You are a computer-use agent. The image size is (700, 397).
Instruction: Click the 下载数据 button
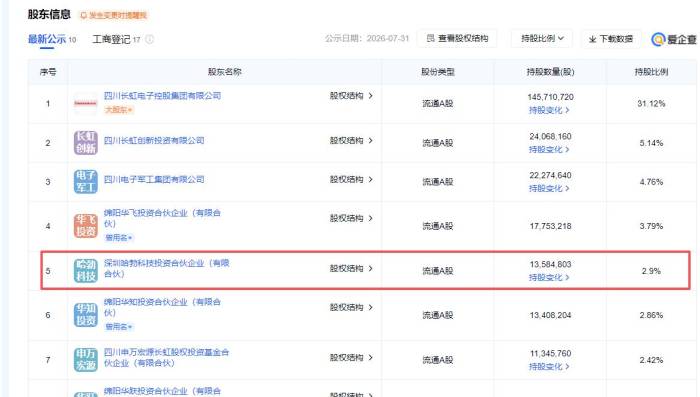pyautogui.click(x=611, y=39)
